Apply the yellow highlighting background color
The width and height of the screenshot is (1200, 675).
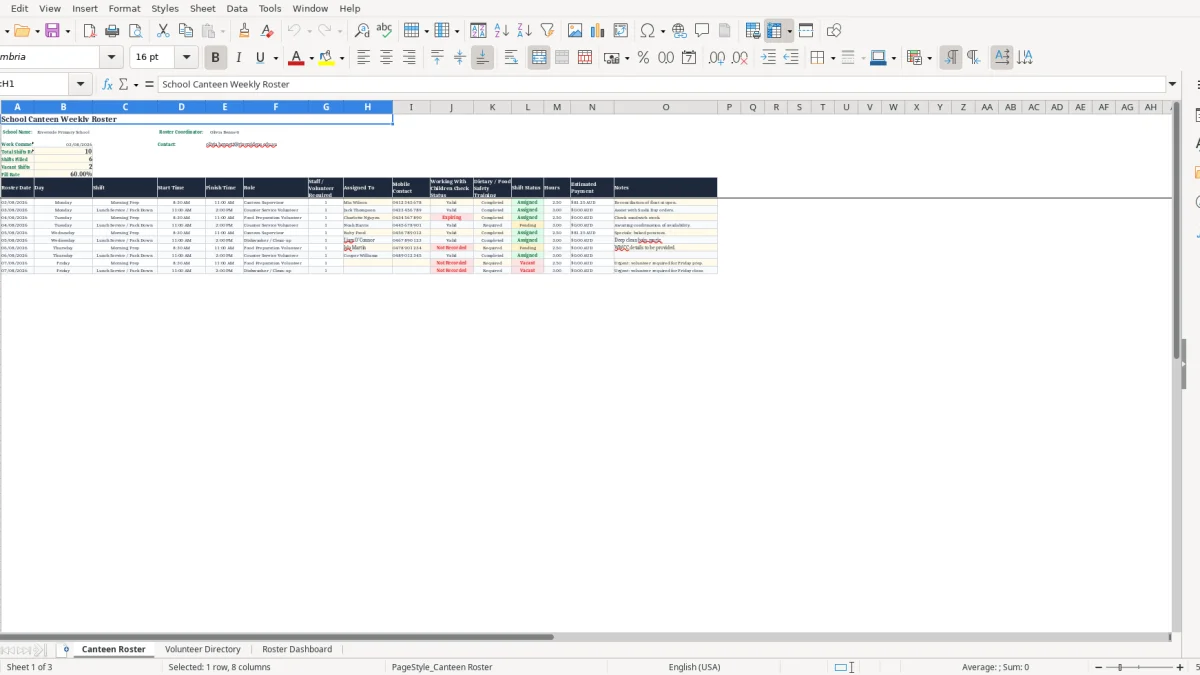click(x=326, y=58)
